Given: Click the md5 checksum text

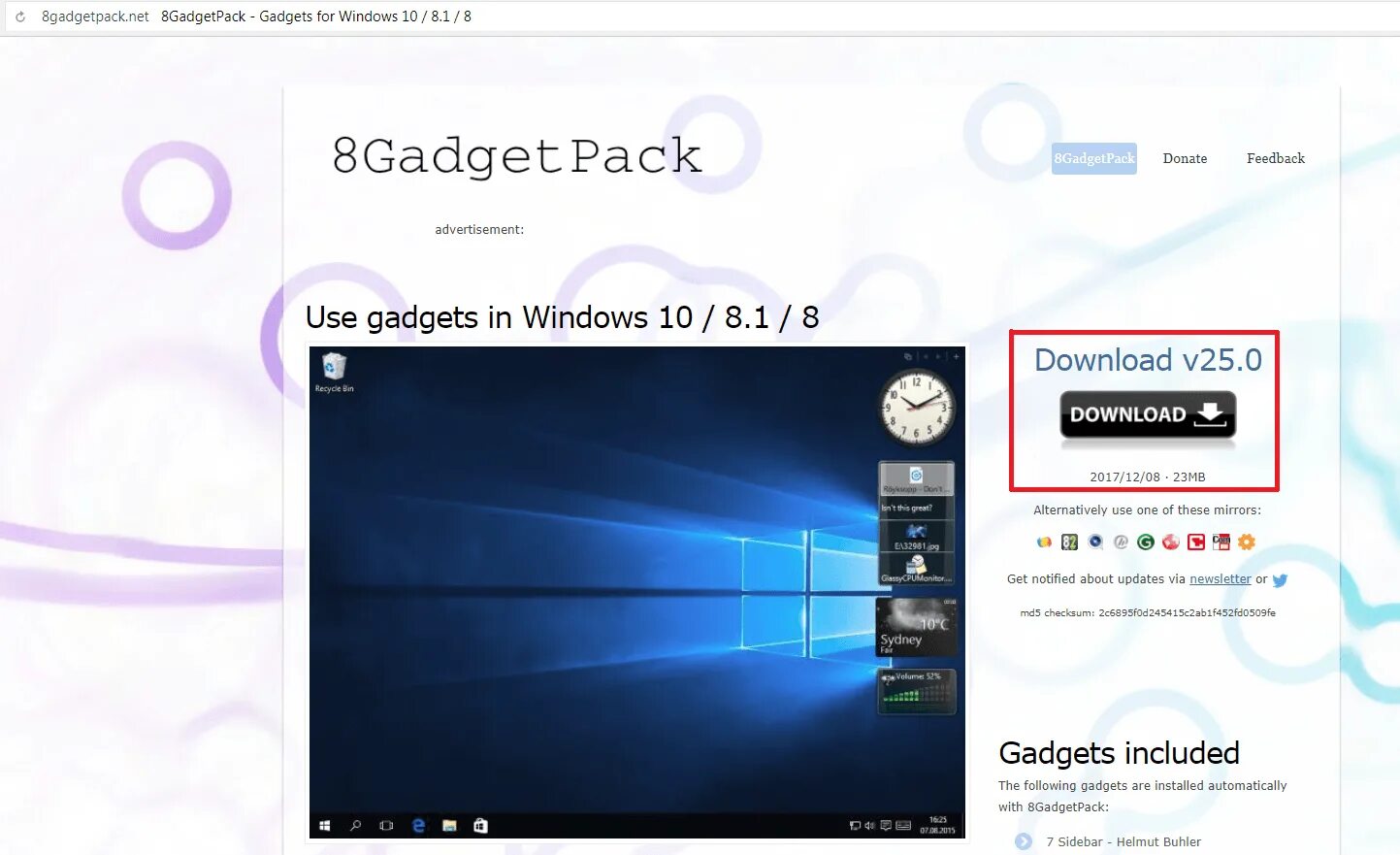Looking at the screenshot, I should coord(1148,613).
